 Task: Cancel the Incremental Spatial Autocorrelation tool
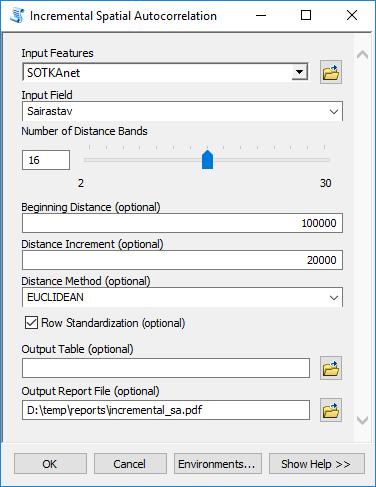pyautogui.click(x=130, y=464)
